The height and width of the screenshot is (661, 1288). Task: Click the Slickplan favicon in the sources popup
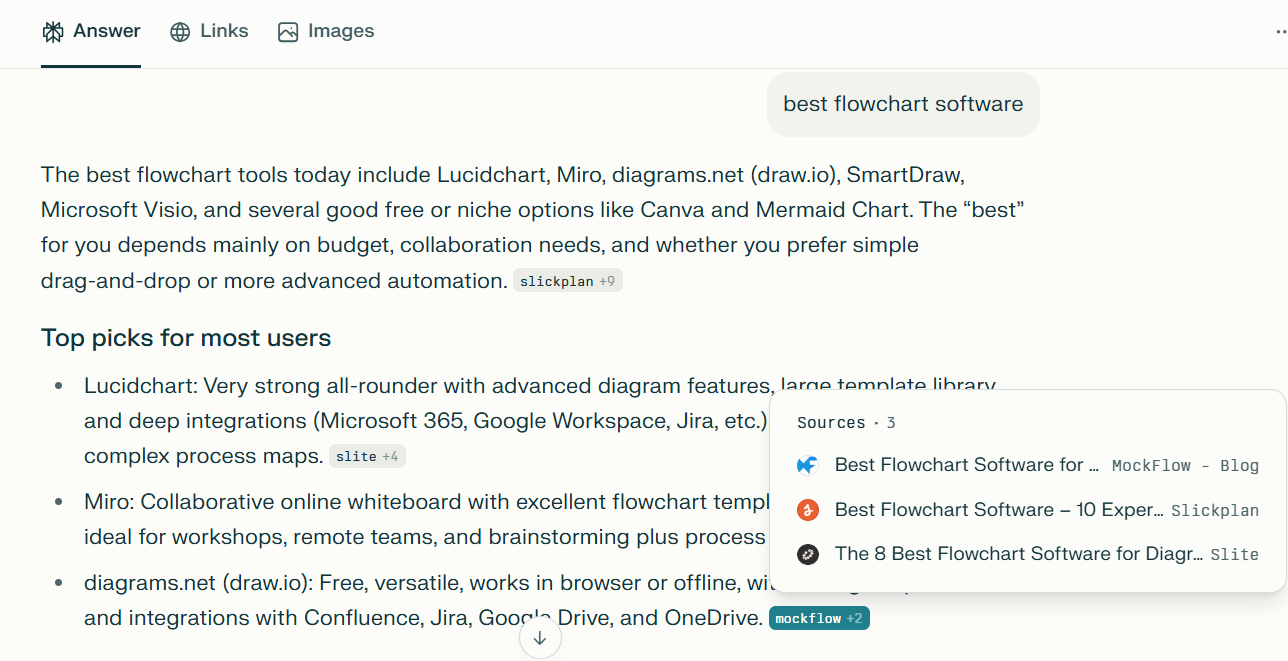click(x=808, y=510)
